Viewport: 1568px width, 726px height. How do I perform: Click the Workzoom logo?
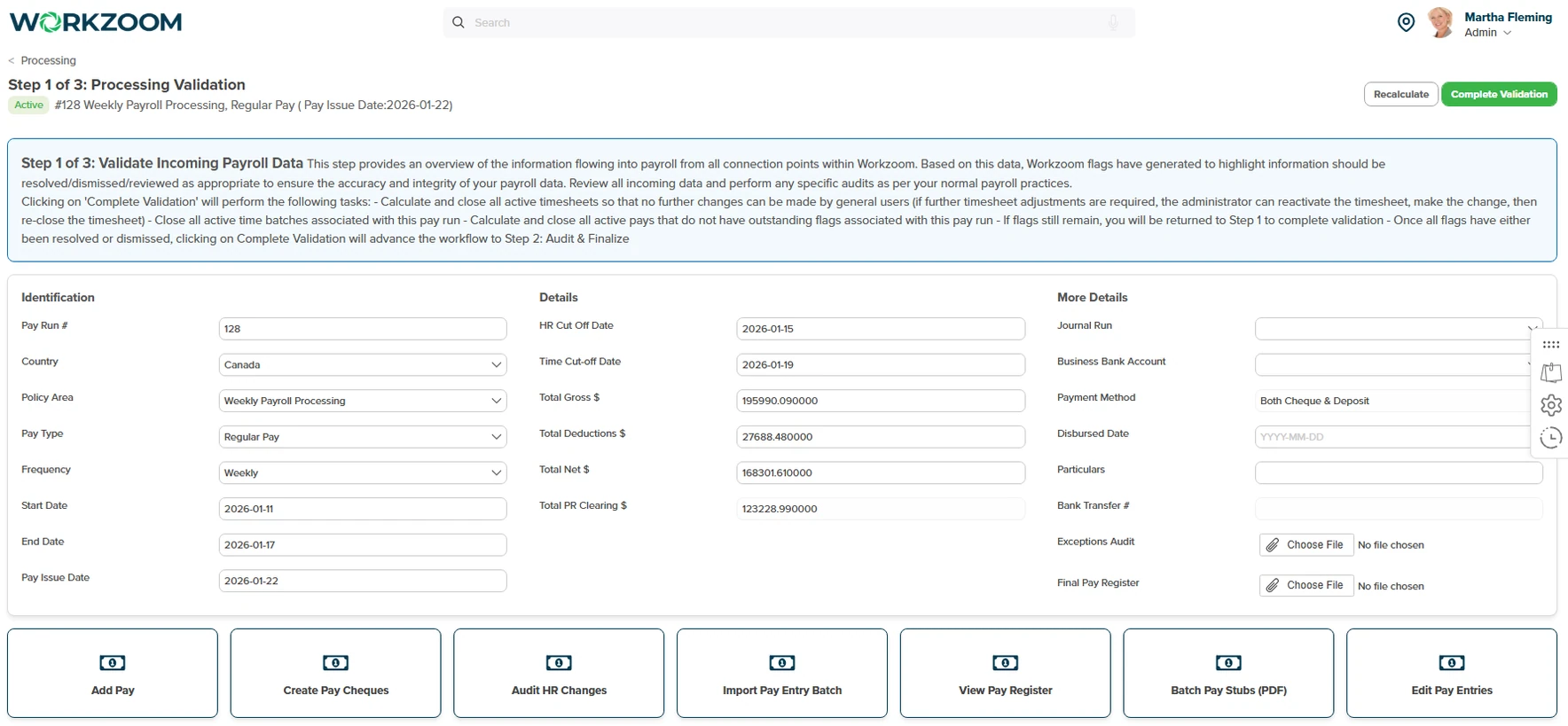click(x=96, y=22)
